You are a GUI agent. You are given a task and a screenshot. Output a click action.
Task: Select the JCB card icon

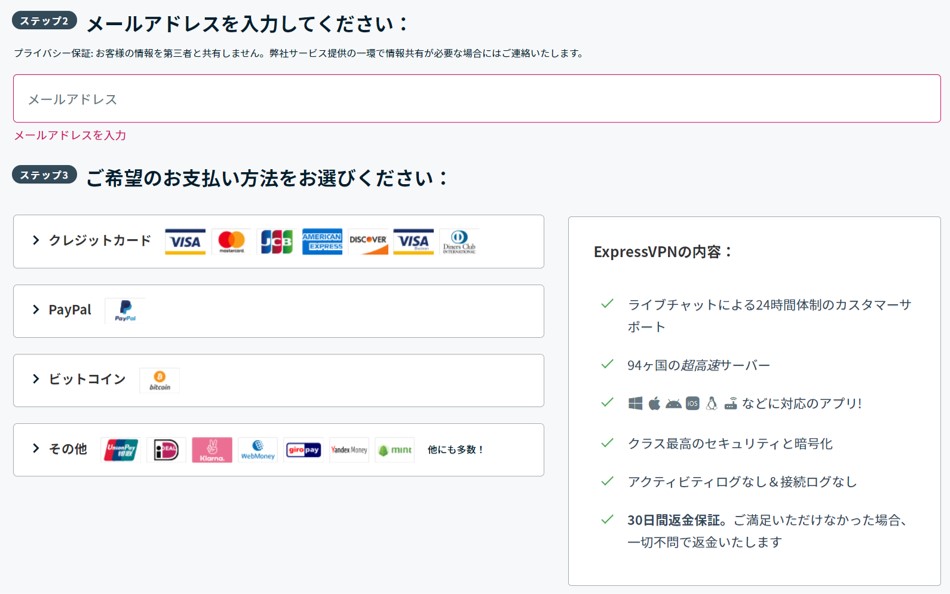276,241
